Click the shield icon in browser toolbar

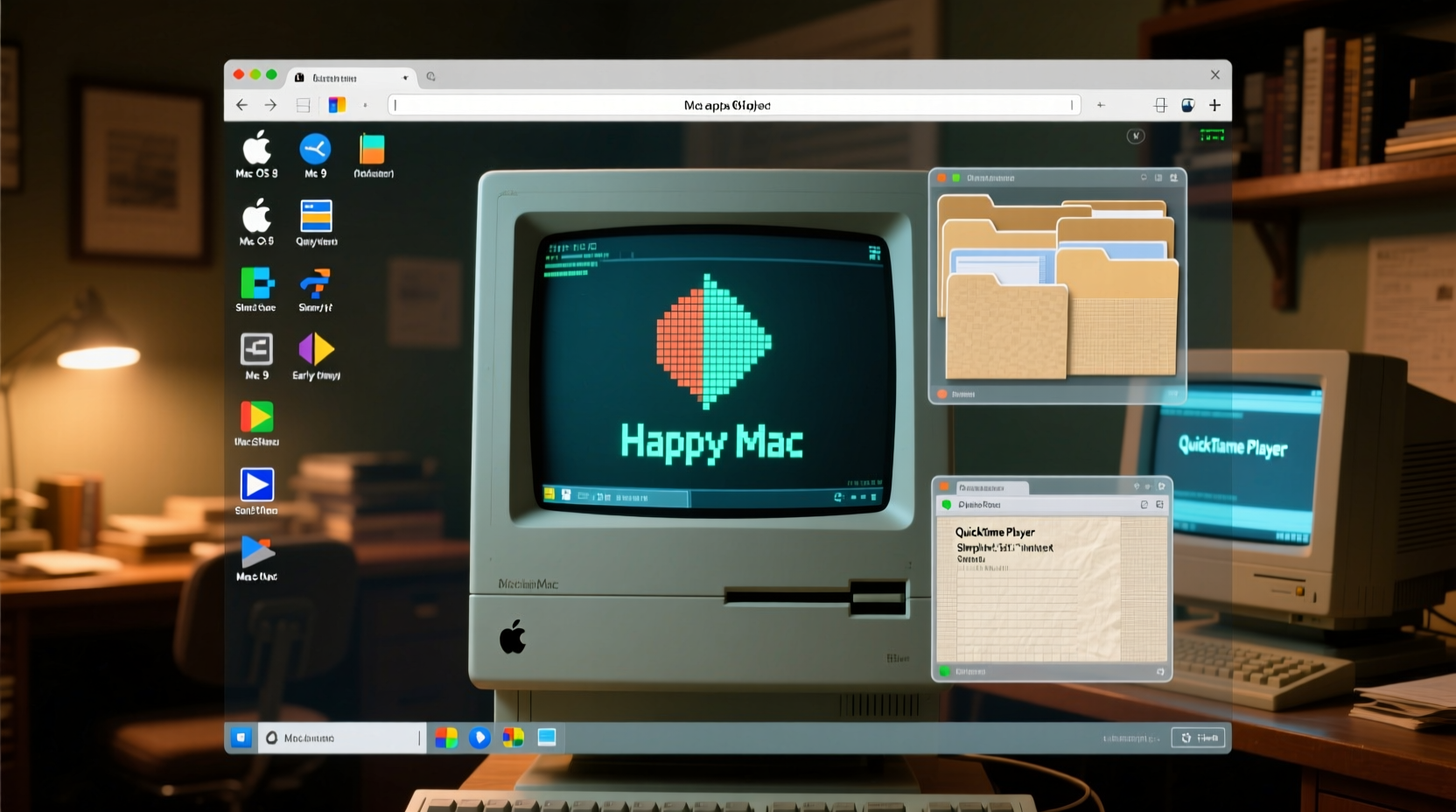click(x=1187, y=105)
